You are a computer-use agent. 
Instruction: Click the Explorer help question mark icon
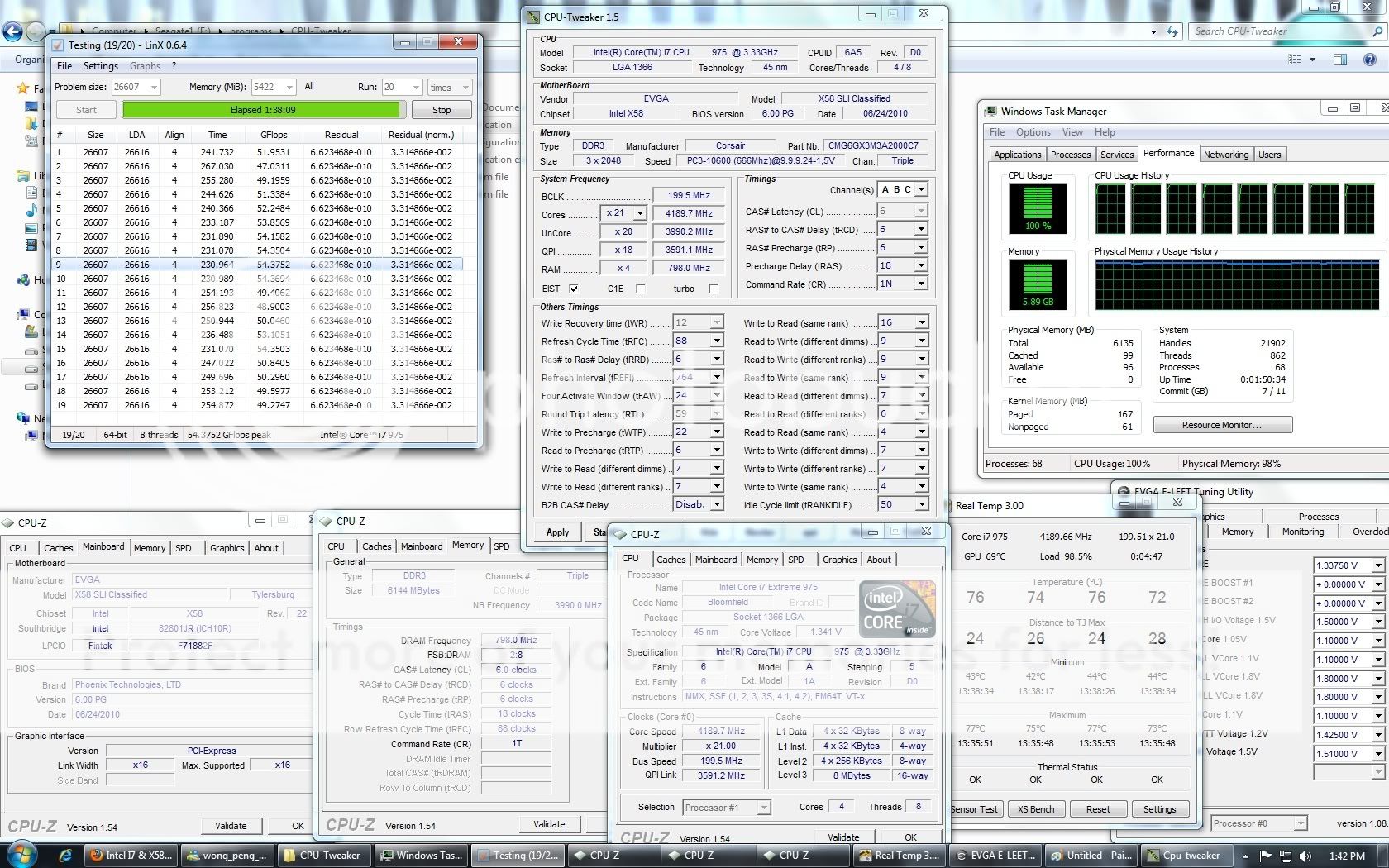(x=1370, y=60)
